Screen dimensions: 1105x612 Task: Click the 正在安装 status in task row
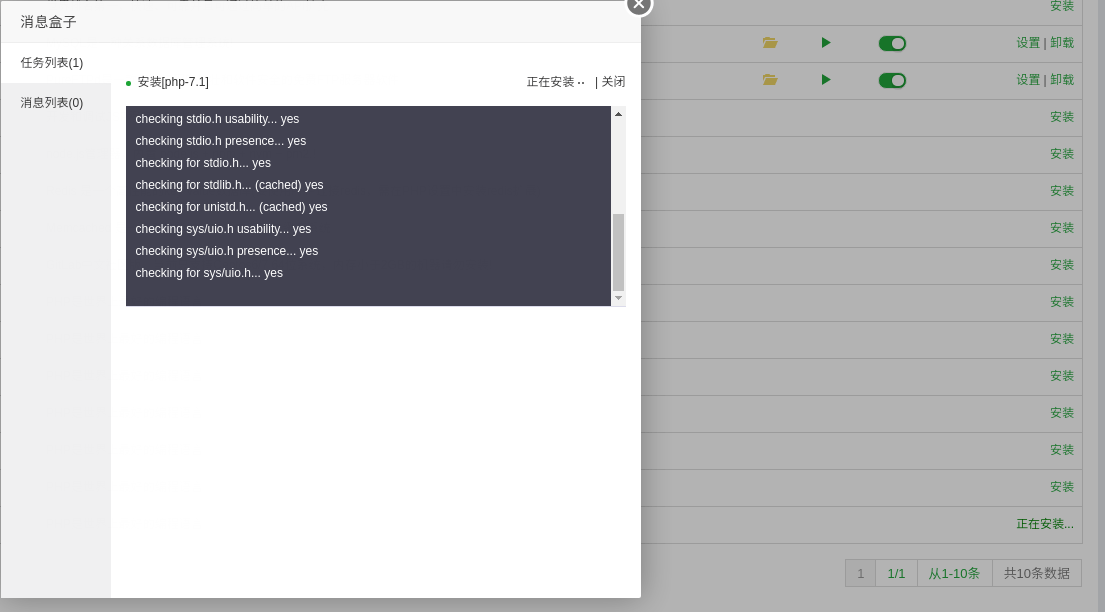click(555, 82)
